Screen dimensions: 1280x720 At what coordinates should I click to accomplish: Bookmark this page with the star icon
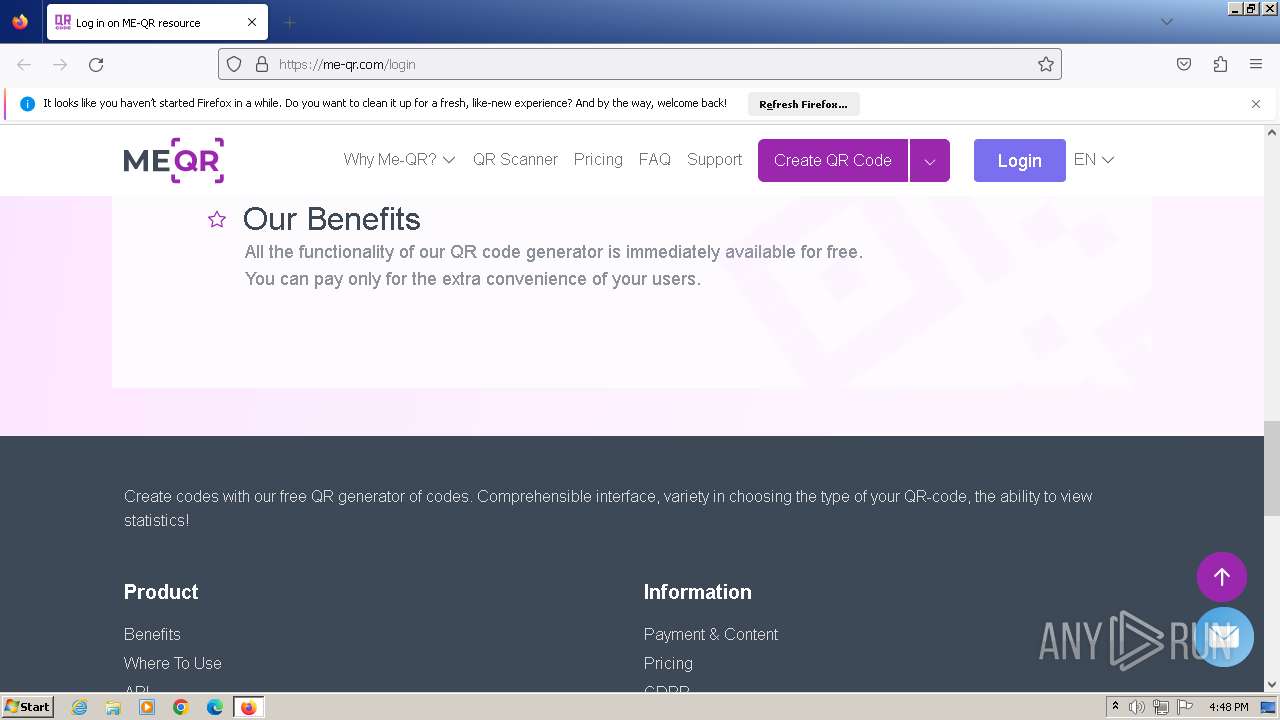coord(1046,64)
